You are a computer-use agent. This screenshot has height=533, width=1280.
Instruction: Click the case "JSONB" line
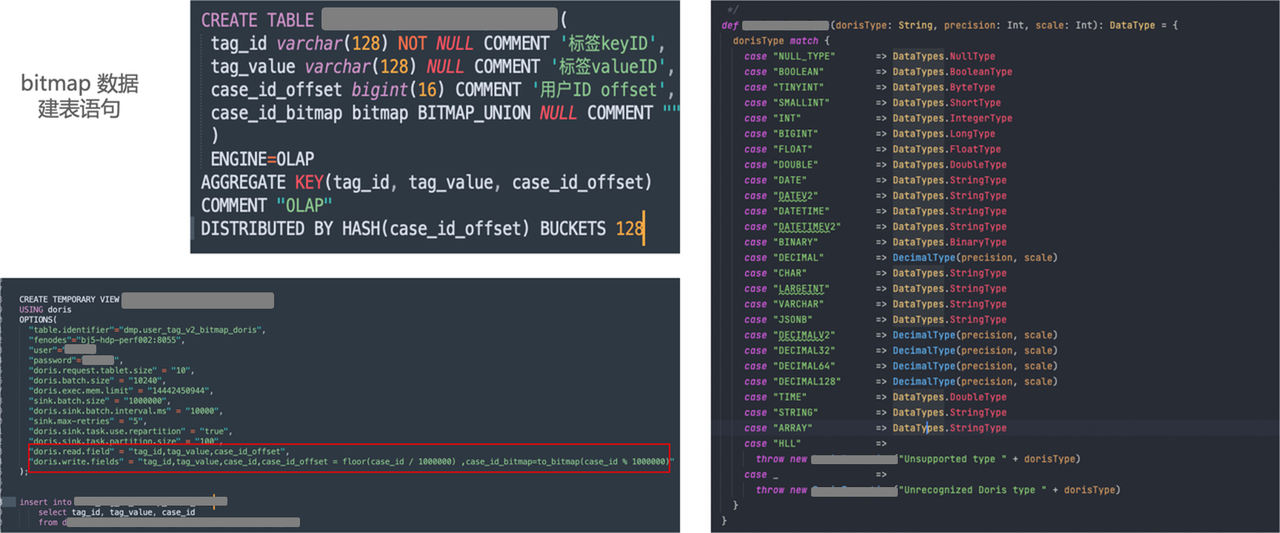click(875, 320)
